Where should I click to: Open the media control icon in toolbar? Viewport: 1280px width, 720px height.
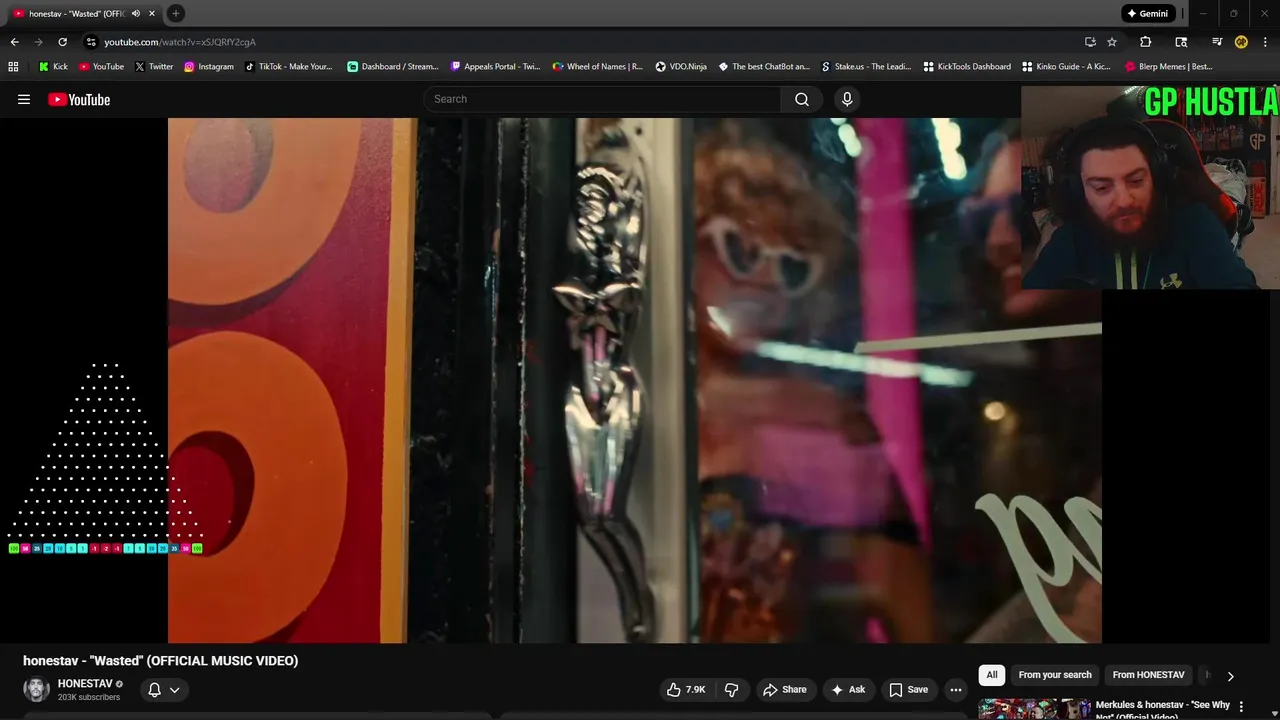1217,42
